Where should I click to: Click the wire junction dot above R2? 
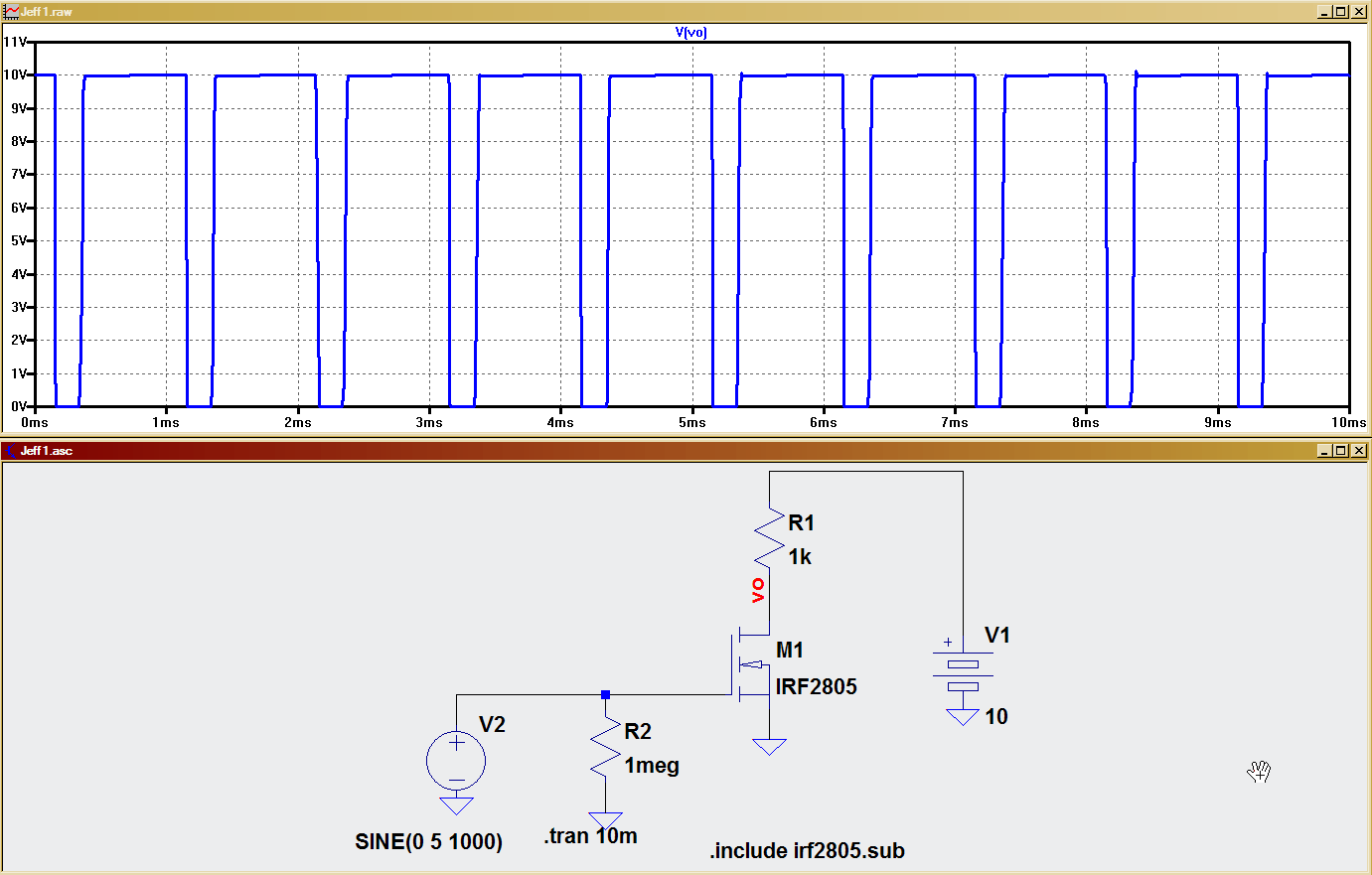coord(605,694)
